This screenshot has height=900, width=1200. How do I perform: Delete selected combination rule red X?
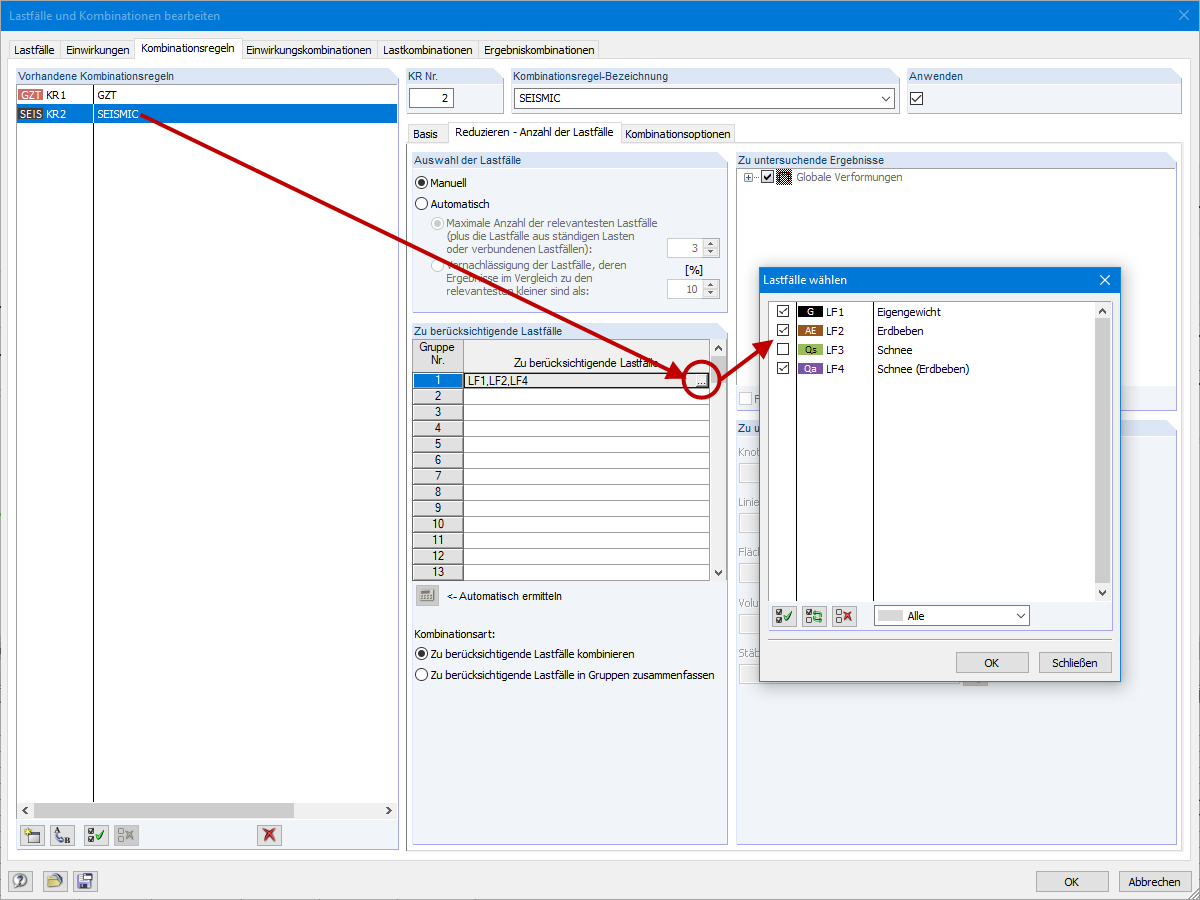pyautogui.click(x=269, y=836)
